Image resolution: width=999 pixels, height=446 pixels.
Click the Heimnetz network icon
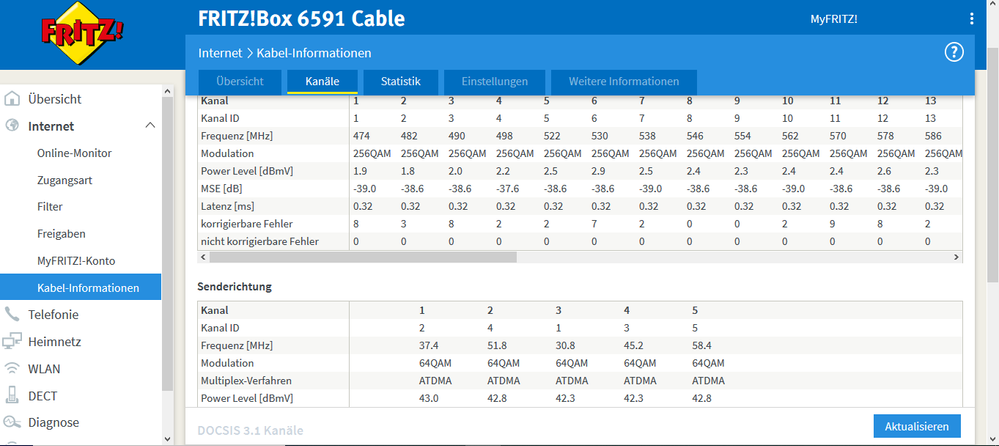click(11, 342)
